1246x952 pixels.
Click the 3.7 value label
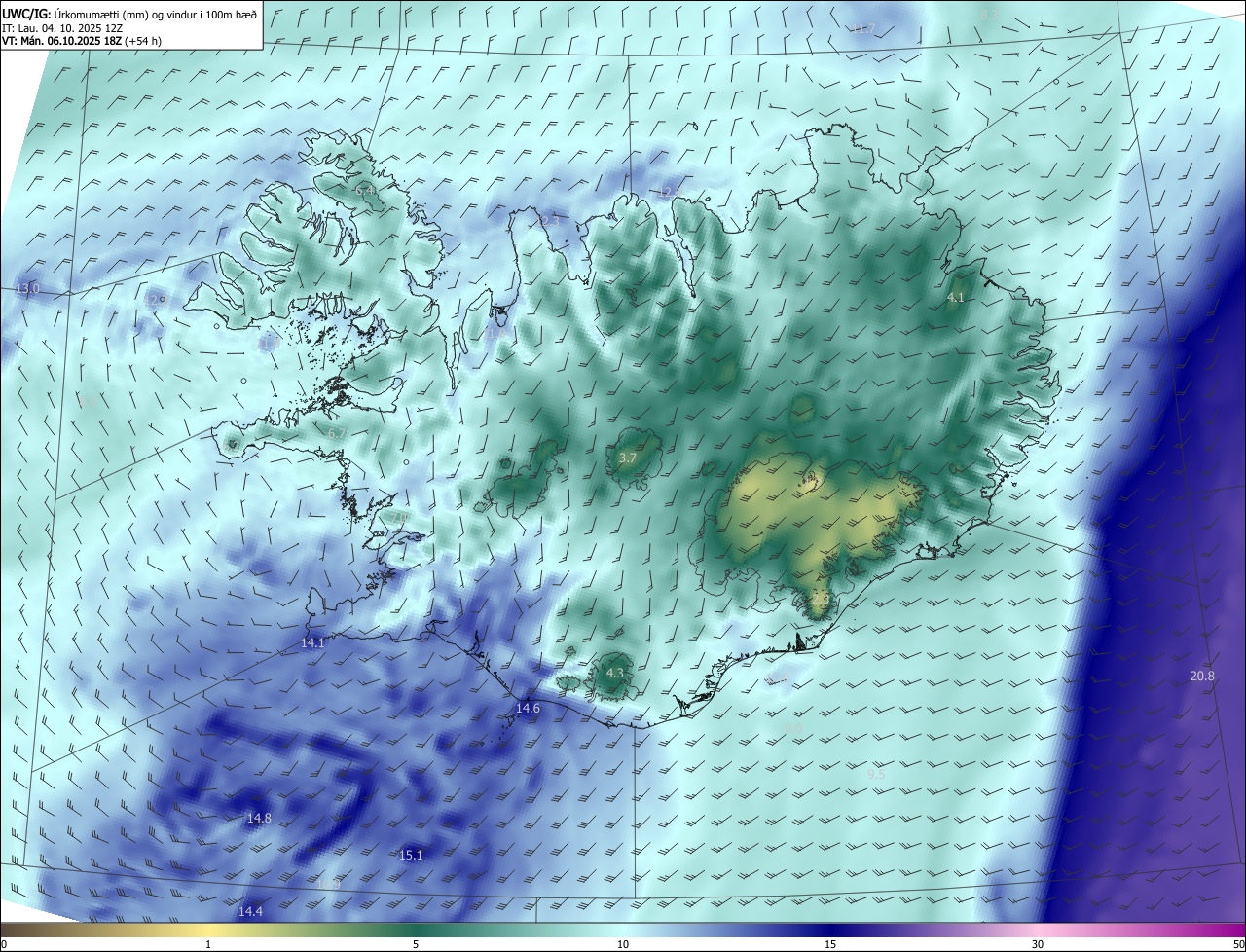coord(628,458)
